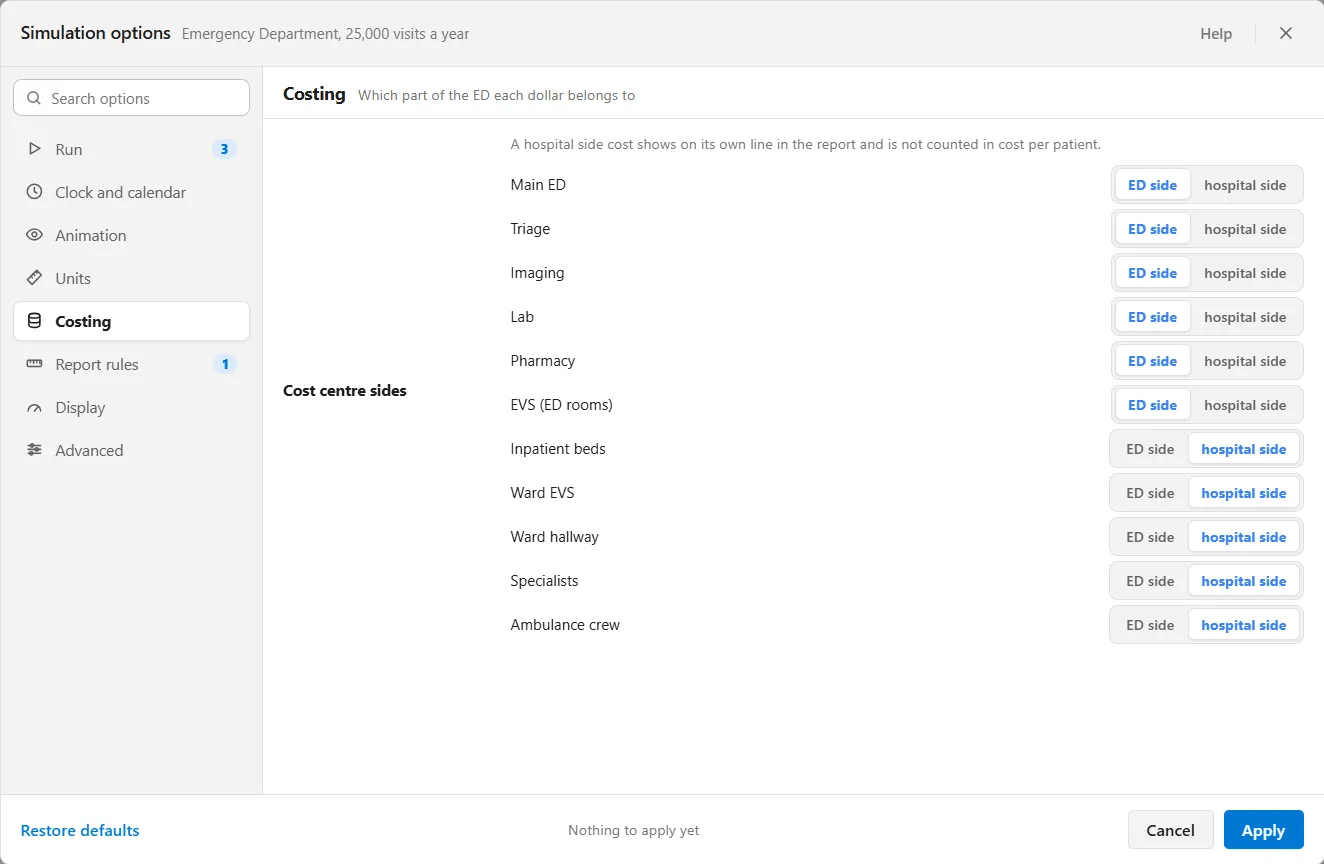
Task: Set Inpatient beds to ED side
Action: [x=1150, y=449]
